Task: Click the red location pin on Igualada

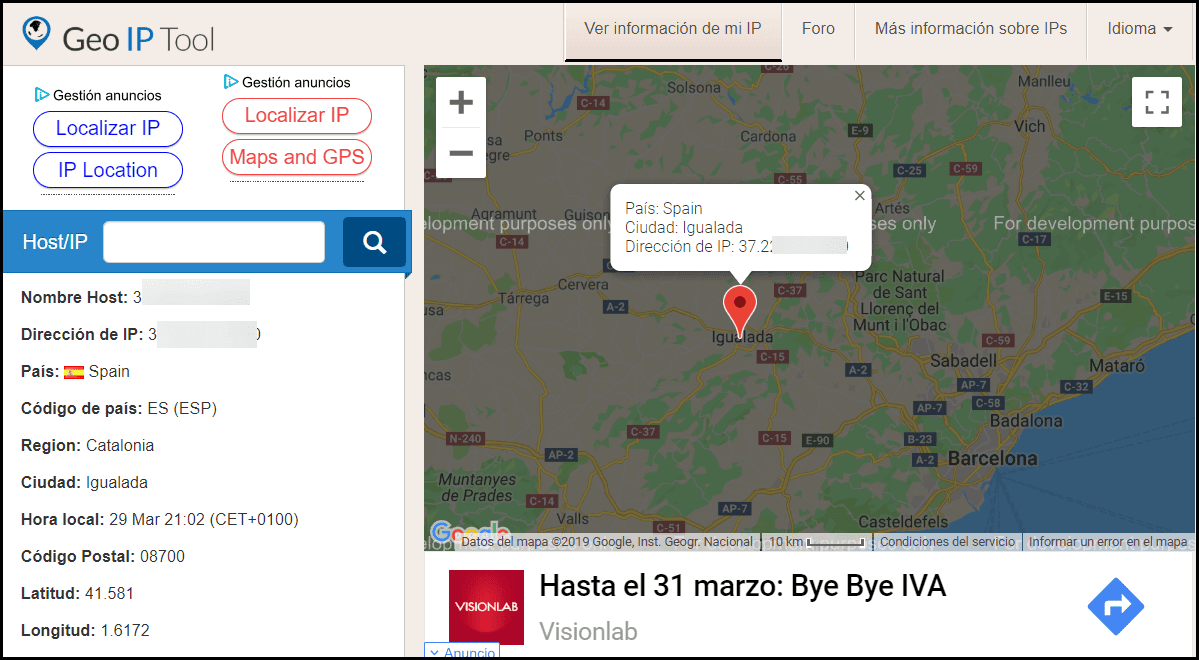Action: click(739, 310)
